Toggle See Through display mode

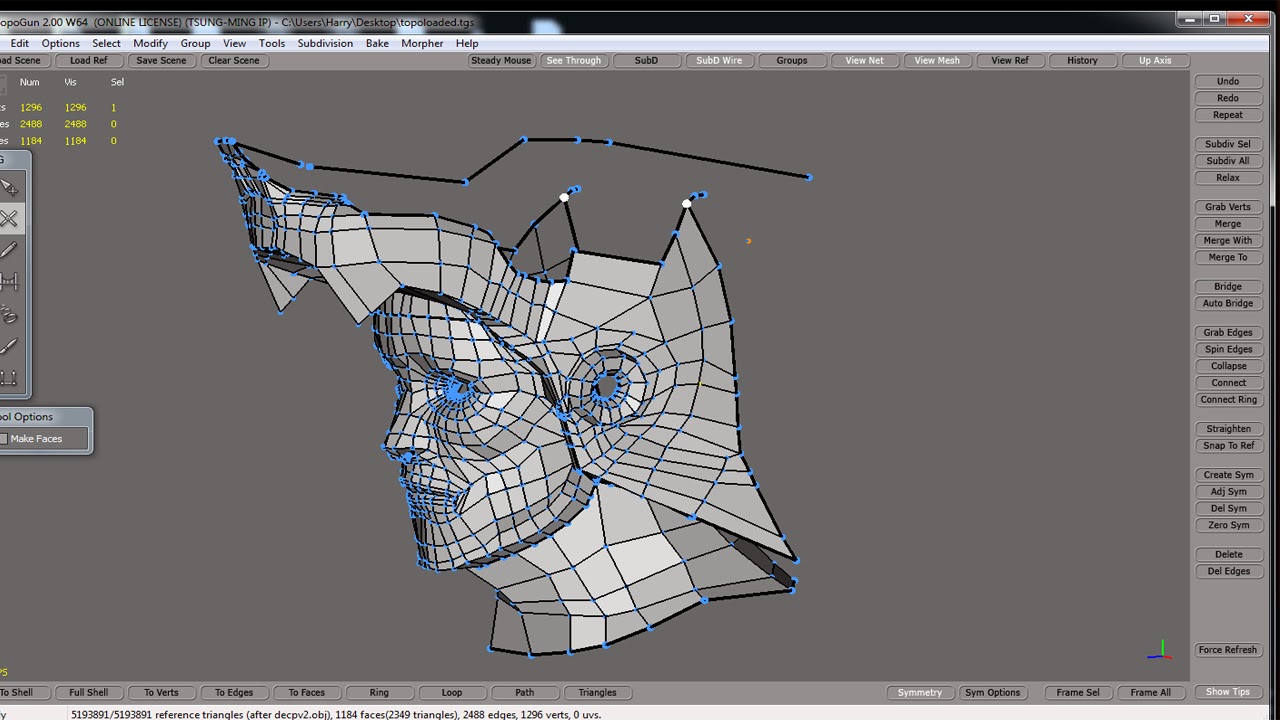pos(574,60)
